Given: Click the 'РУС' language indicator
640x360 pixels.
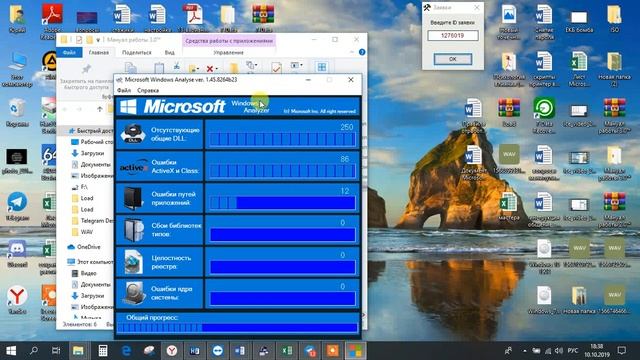Looking at the screenshot, I should pyautogui.click(x=573, y=351).
